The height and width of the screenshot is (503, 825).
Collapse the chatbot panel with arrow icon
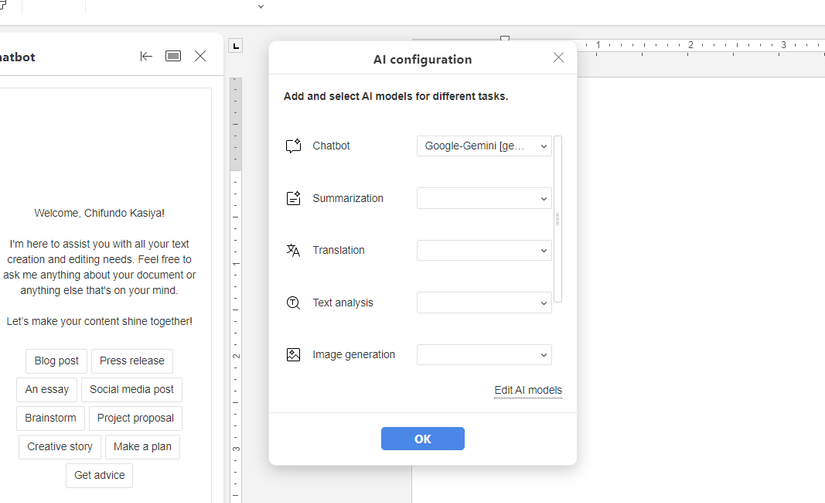146,57
